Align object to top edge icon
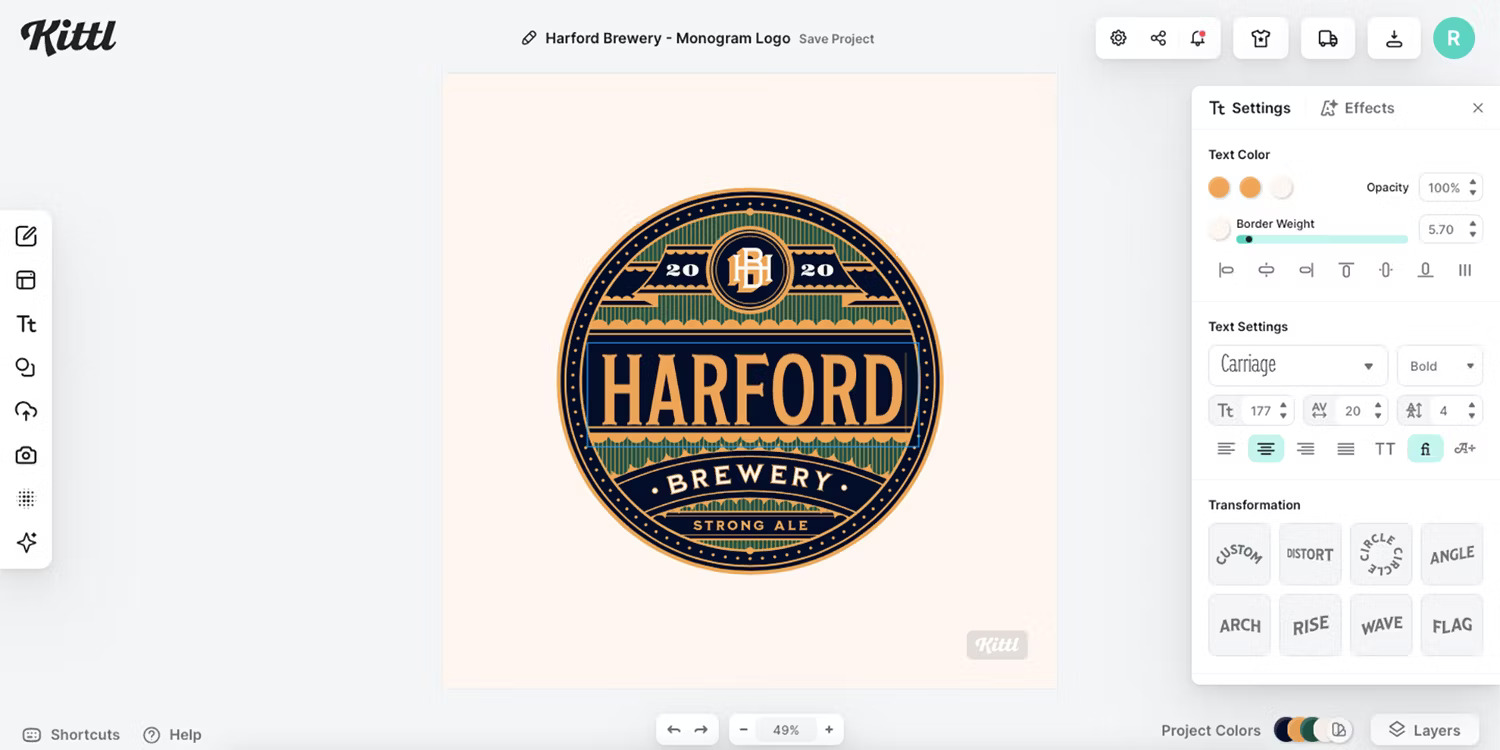The image size is (1500, 750). click(1346, 270)
